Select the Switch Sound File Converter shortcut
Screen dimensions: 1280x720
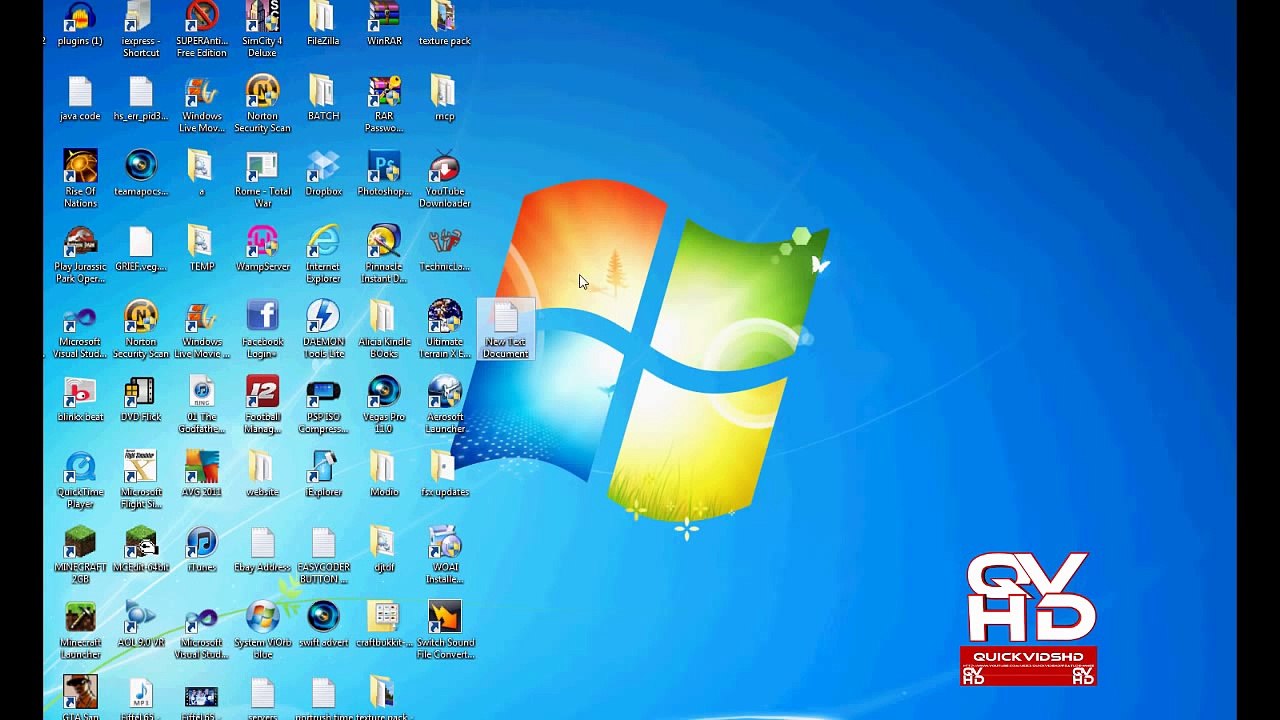(x=445, y=630)
